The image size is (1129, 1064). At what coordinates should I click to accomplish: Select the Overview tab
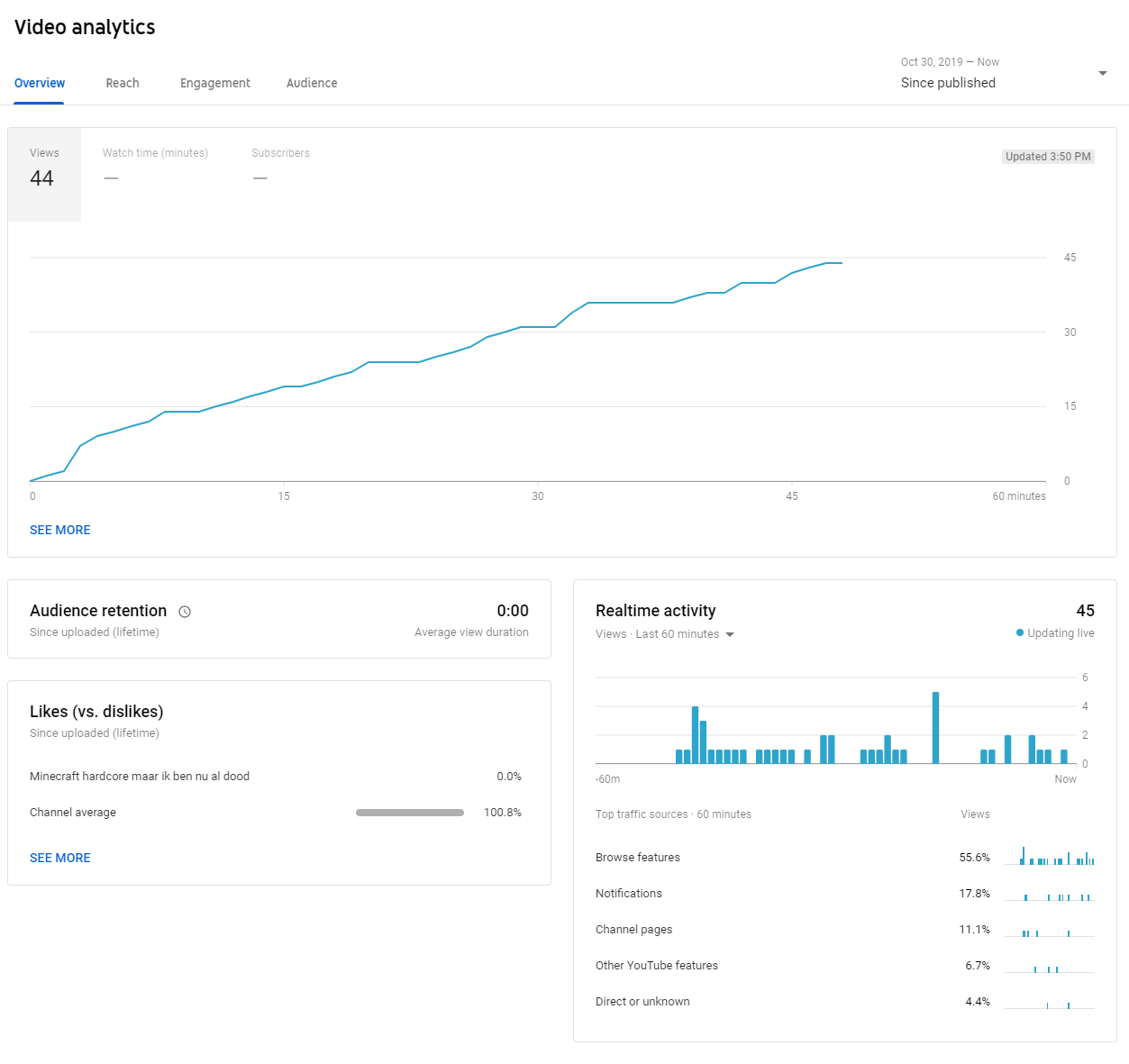tap(40, 83)
